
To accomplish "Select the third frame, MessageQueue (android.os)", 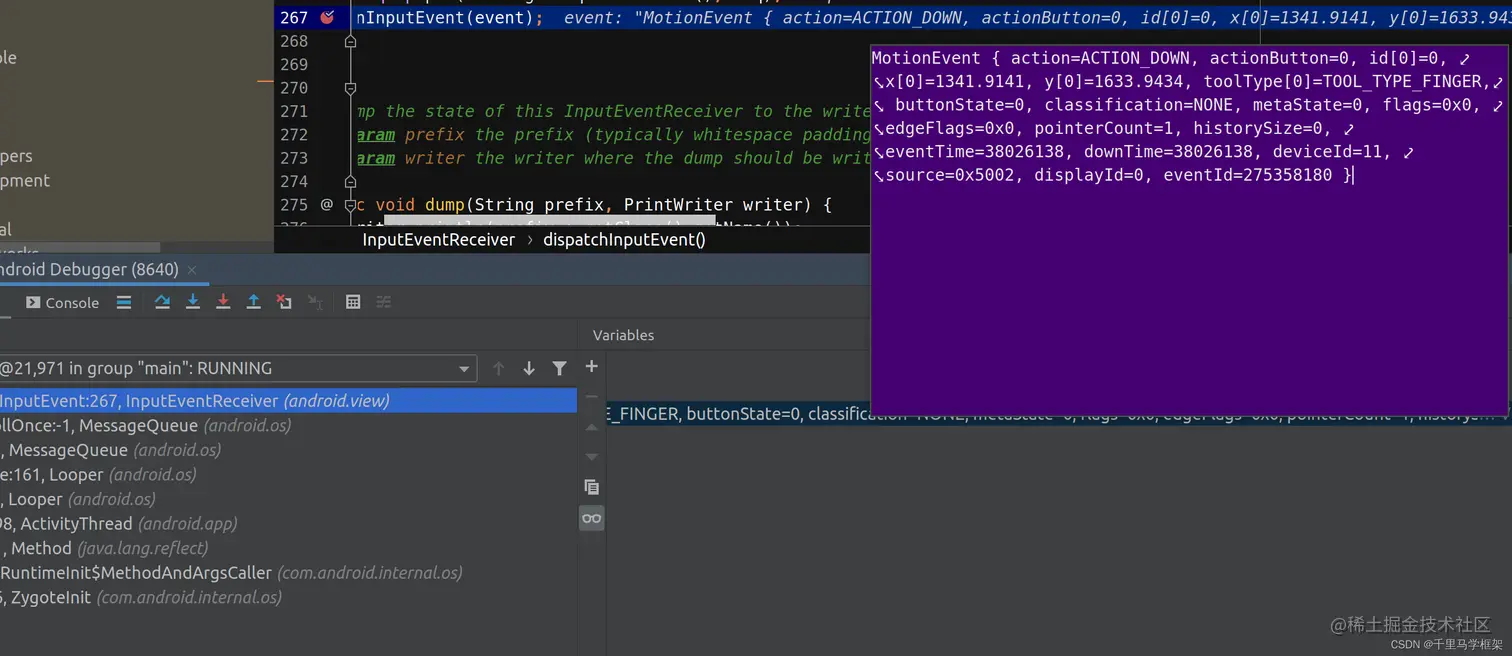I will point(288,450).
